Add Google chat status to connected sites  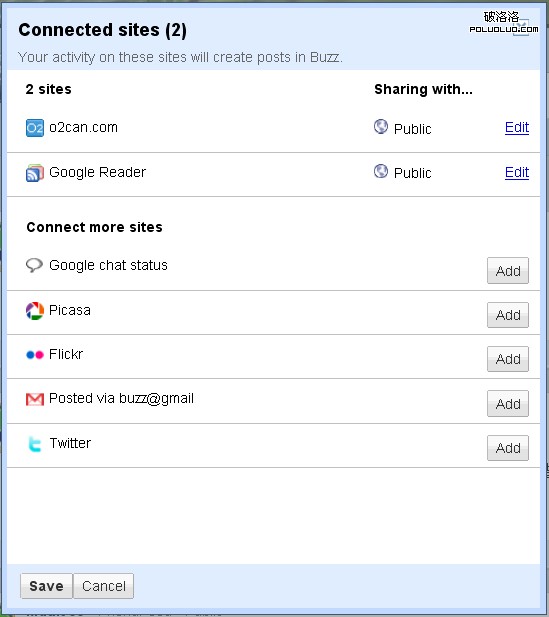508,271
